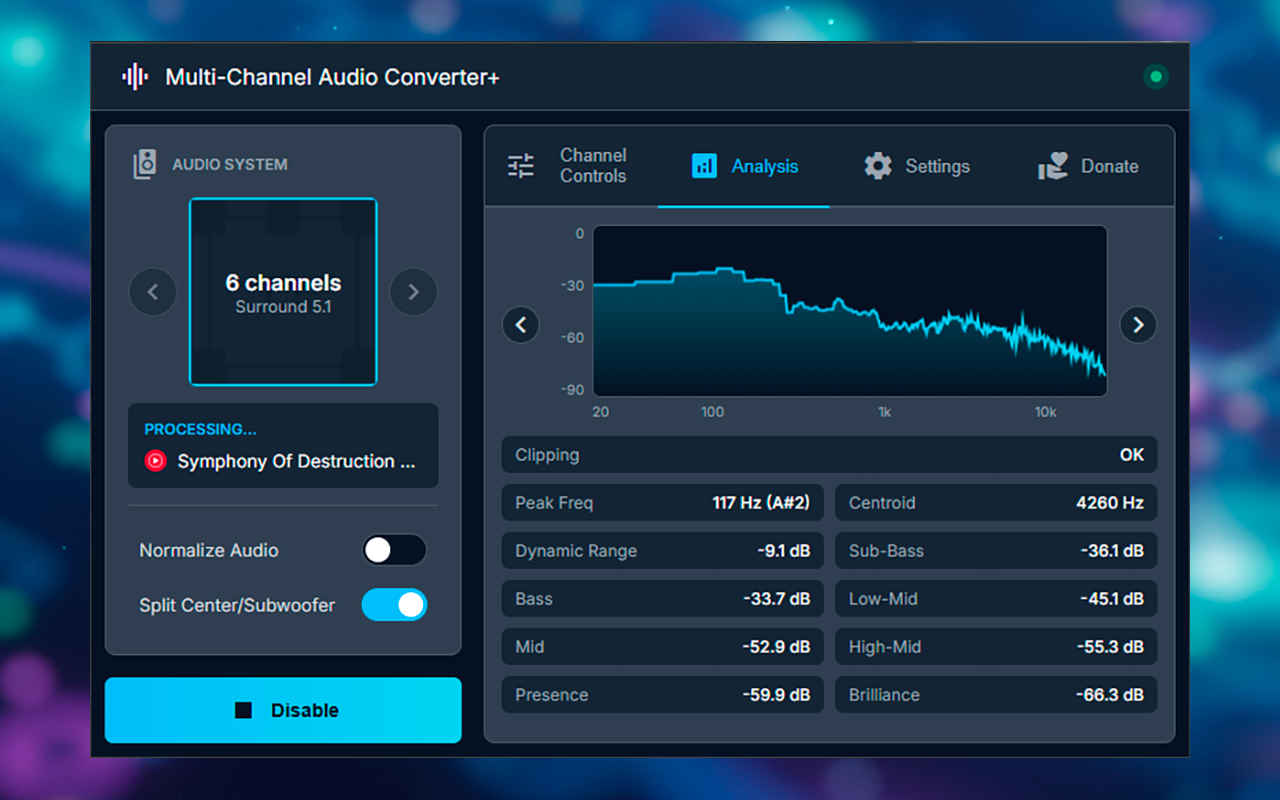Click the frequency spectrum graph

point(850,311)
